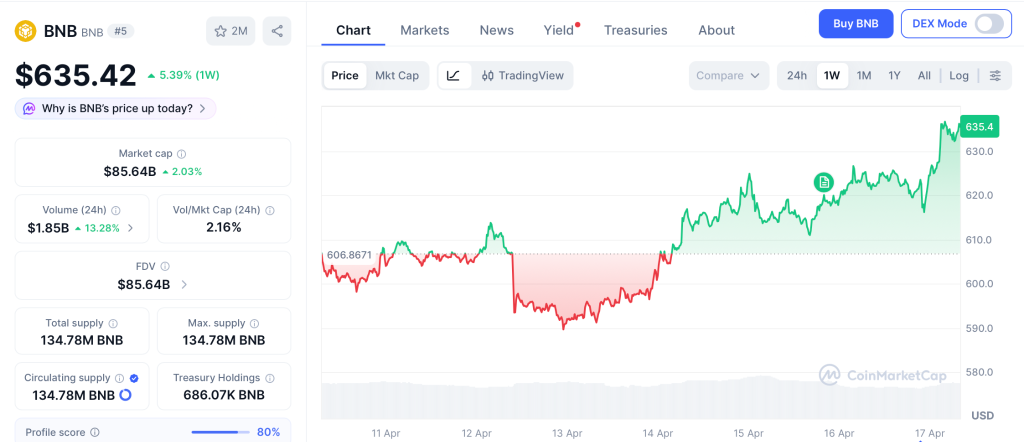The height and width of the screenshot is (442, 1024).
Task: Open the TradingView chart view
Action: (522, 75)
